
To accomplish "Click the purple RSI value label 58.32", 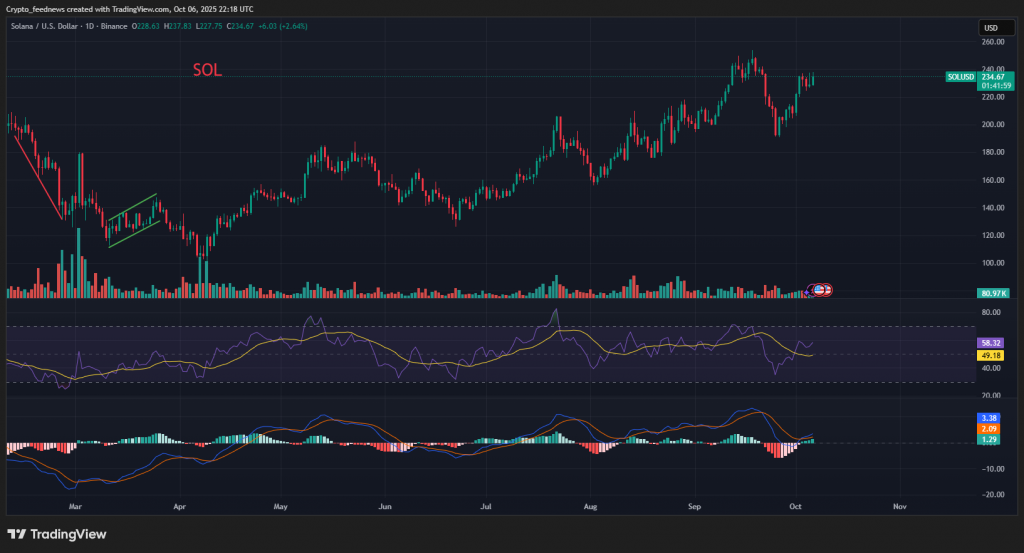I will pyautogui.click(x=991, y=343).
